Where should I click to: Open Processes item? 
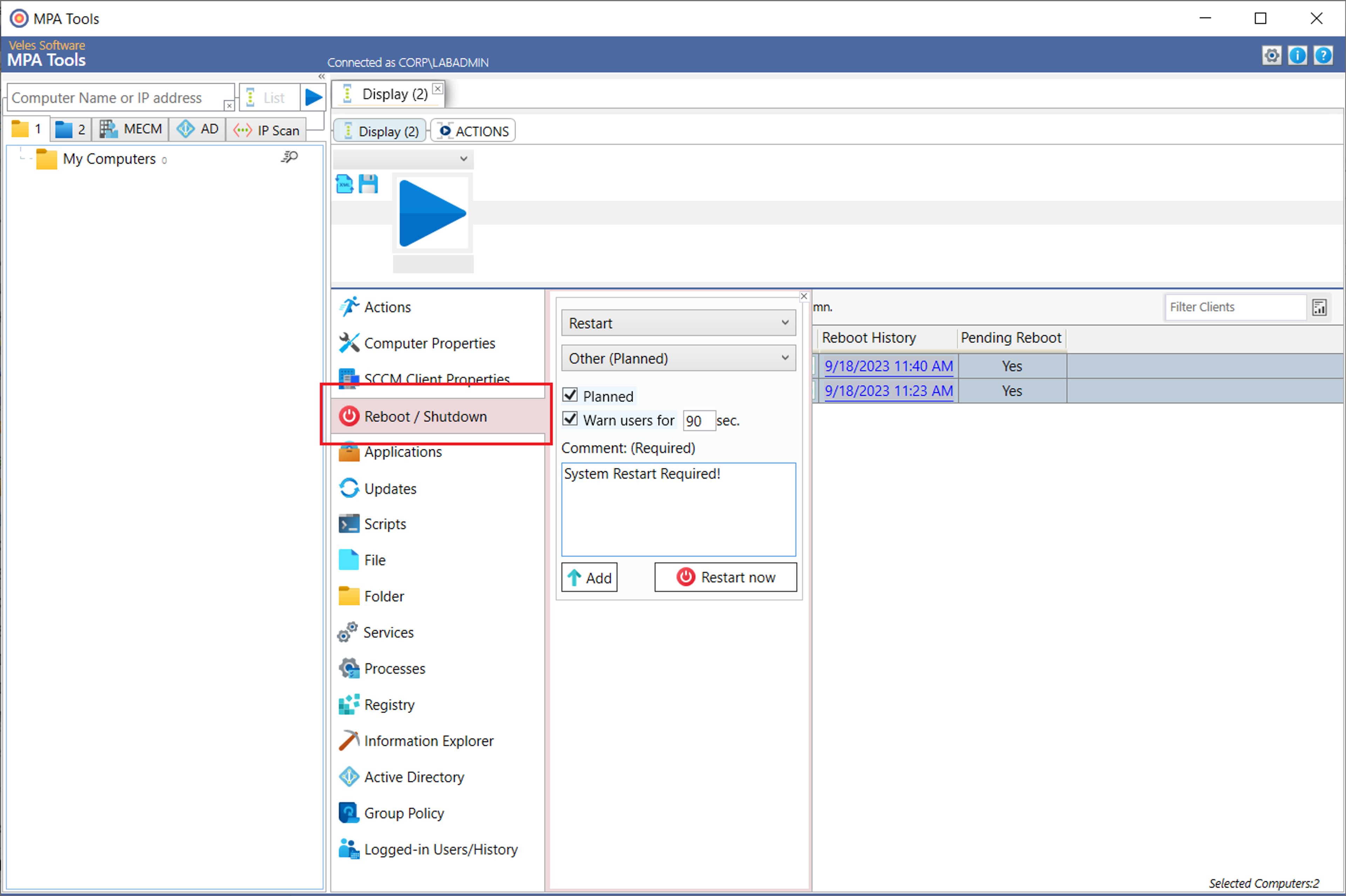pyautogui.click(x=382, y=668)
